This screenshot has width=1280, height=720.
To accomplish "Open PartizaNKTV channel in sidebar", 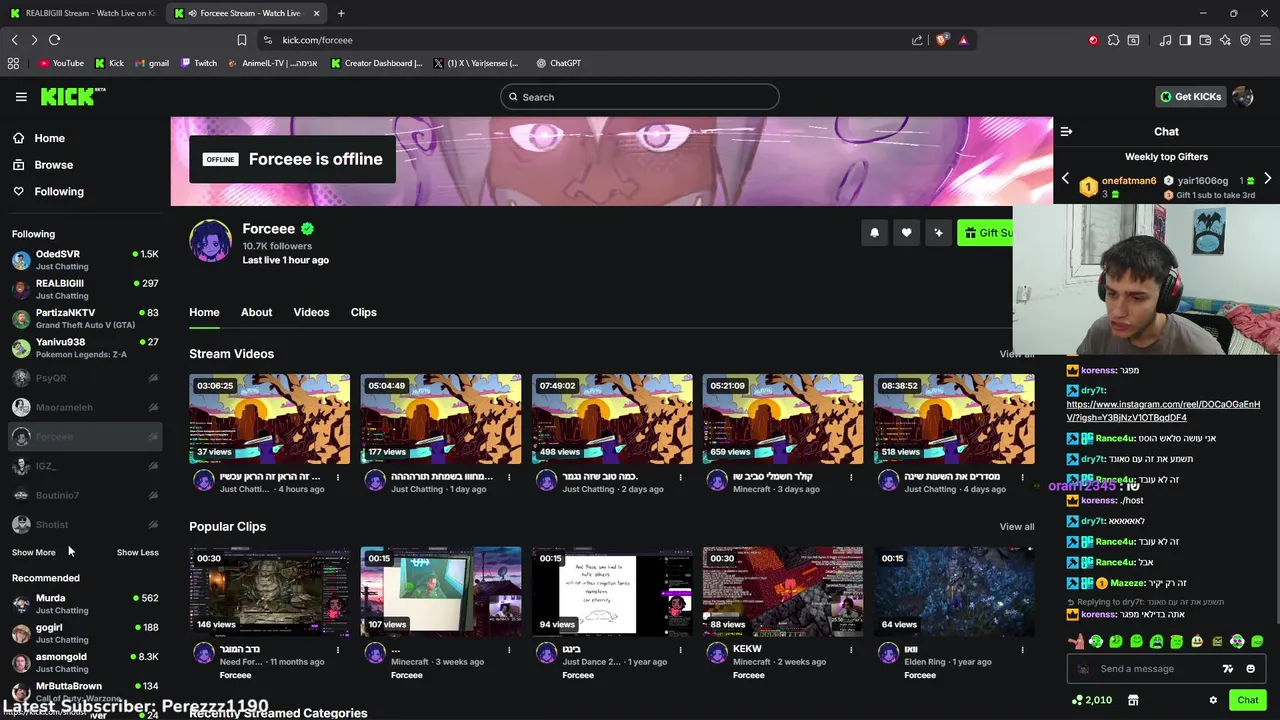I will 85,318.
